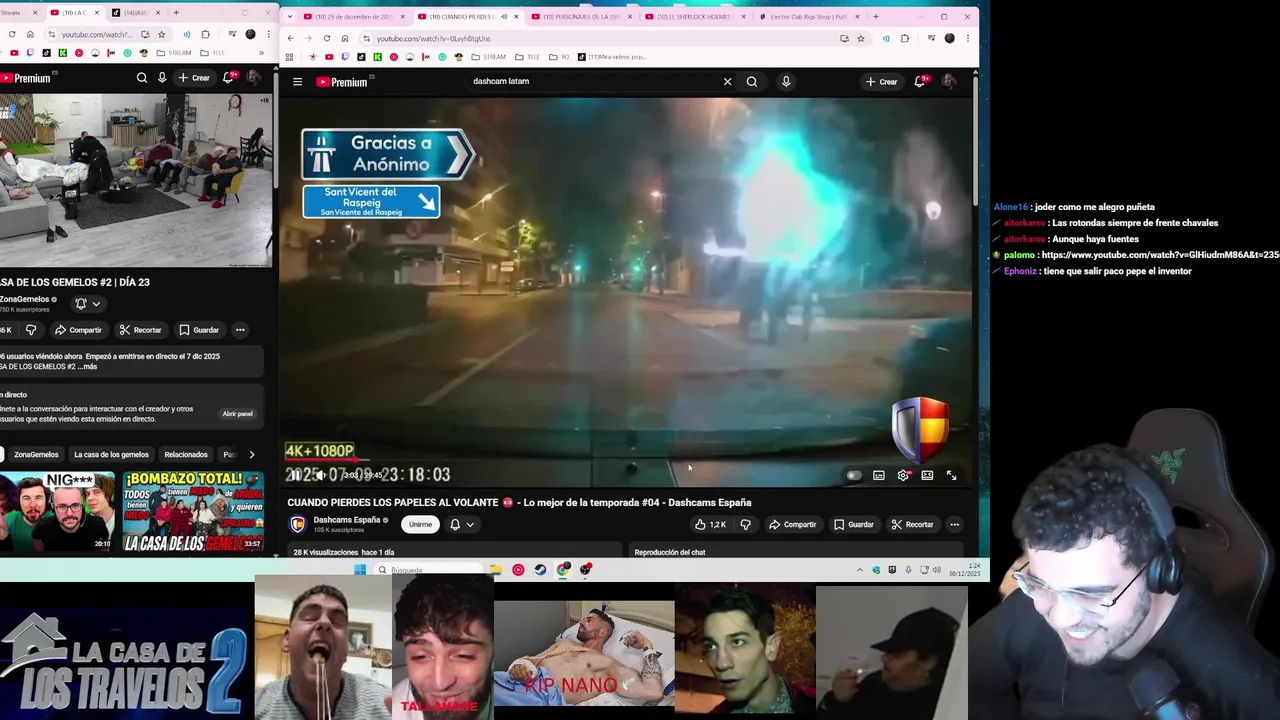Open search in left YouTube window
The height and width of the screenshot is (720, 1280).
[x=142, y=78]
